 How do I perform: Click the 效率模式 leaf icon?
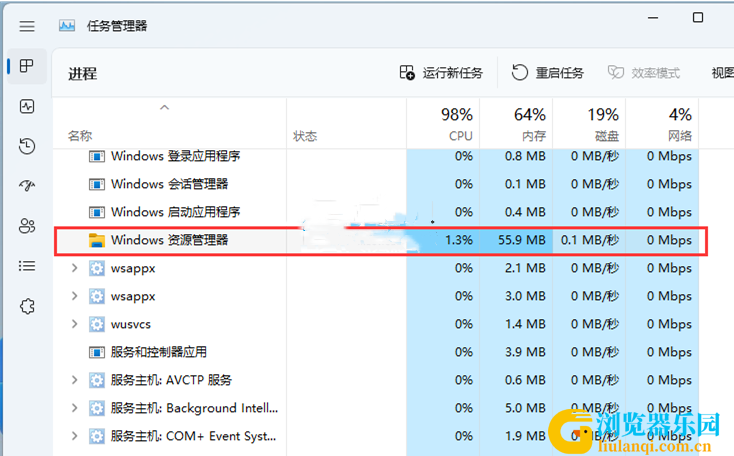pyautogui.click(x=616, y=73)
